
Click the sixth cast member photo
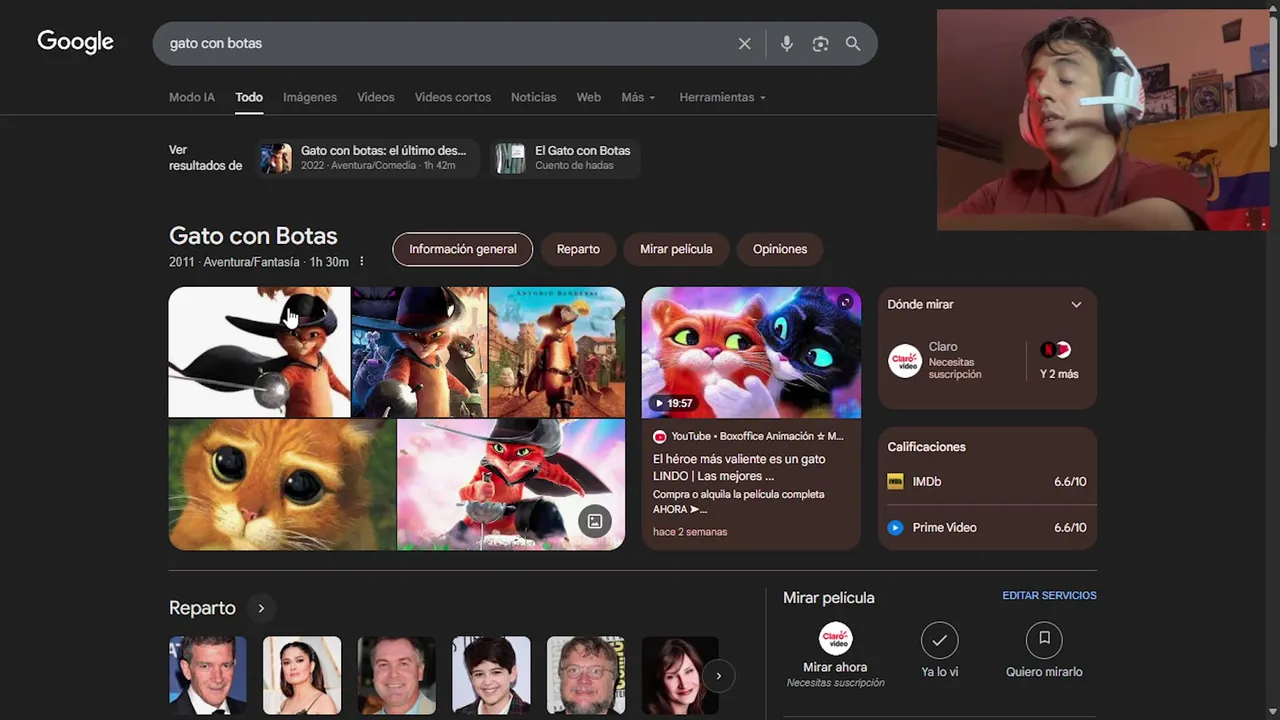680,676
